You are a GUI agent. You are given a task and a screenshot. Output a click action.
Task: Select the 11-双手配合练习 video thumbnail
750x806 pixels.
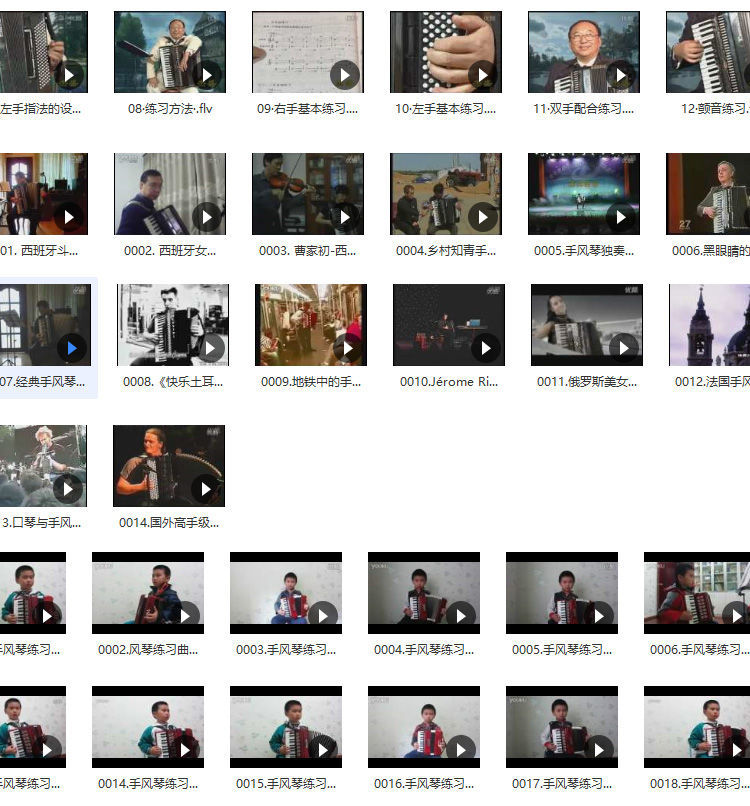click(583, 52)
